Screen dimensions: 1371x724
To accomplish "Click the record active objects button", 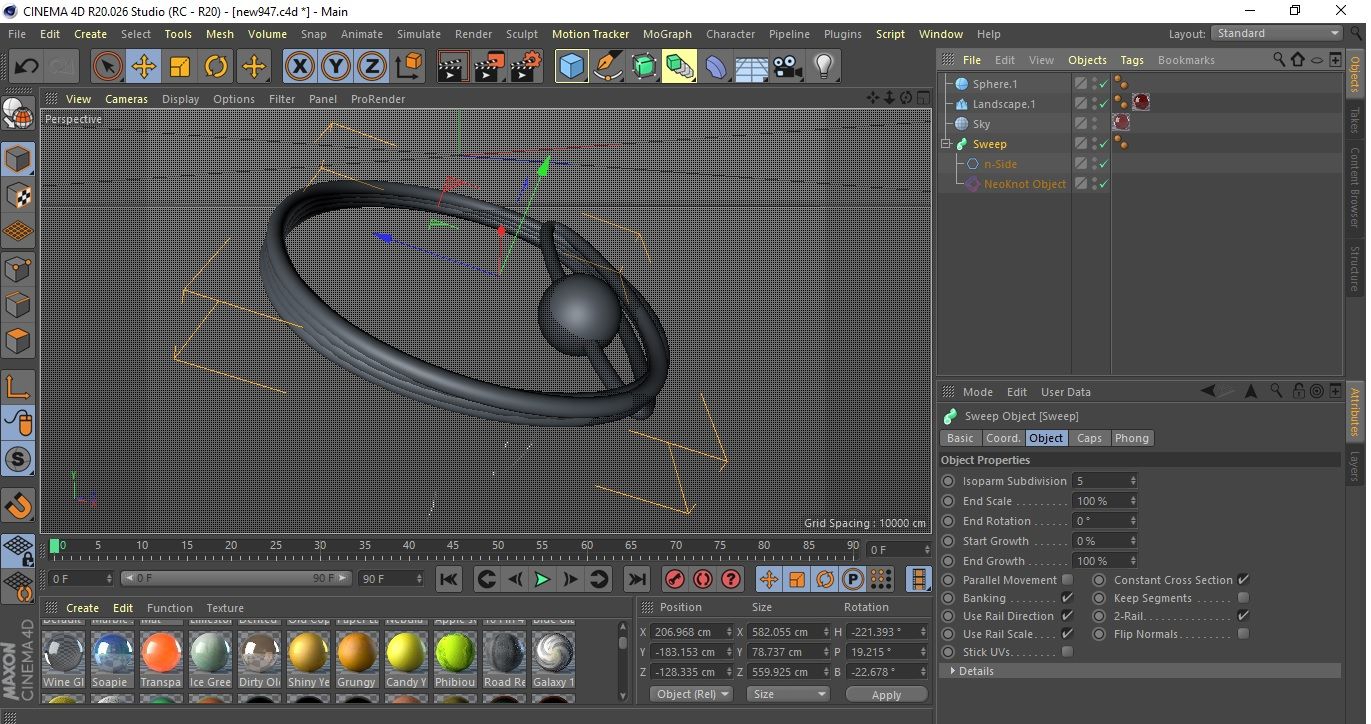I will 675,579.
